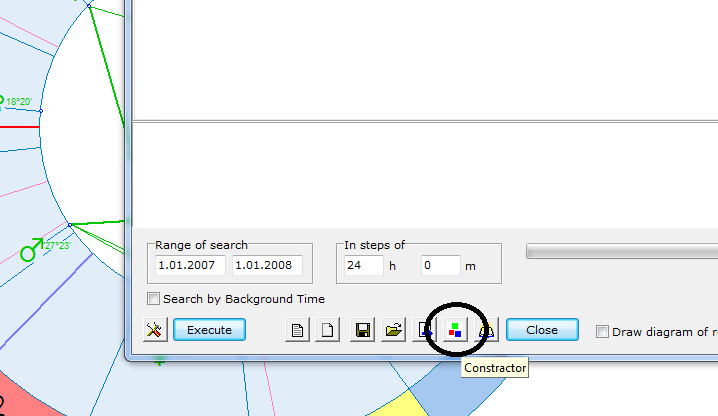This screenshot has width=718, height=416.
Task: Click the open folder icon
Action: tap(394, 331)
